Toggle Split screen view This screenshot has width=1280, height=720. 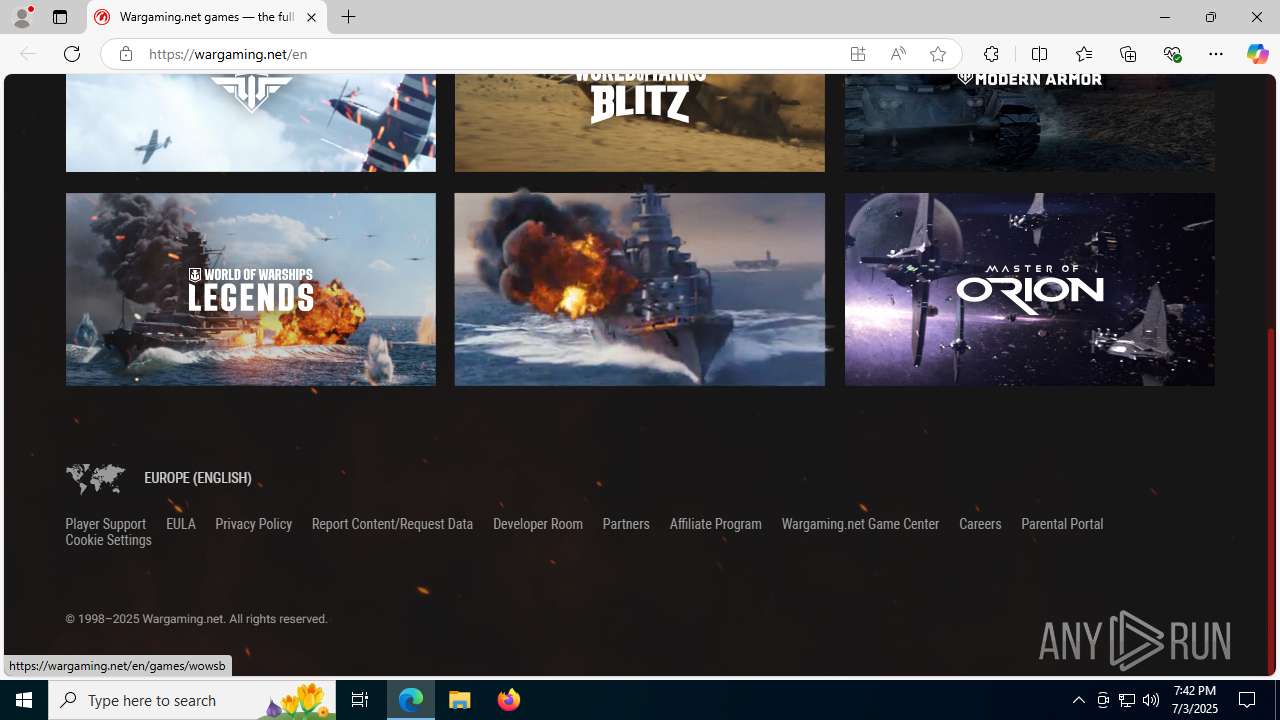click(1039, 54)
